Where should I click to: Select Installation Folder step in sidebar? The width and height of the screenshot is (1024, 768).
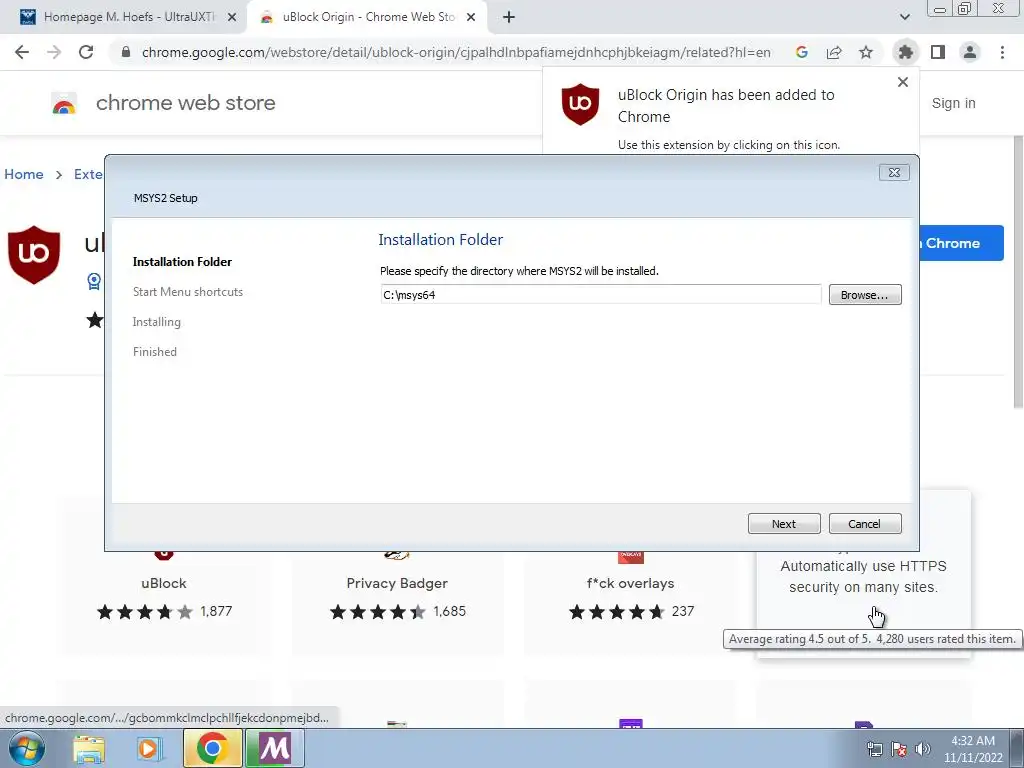[182, 262]
